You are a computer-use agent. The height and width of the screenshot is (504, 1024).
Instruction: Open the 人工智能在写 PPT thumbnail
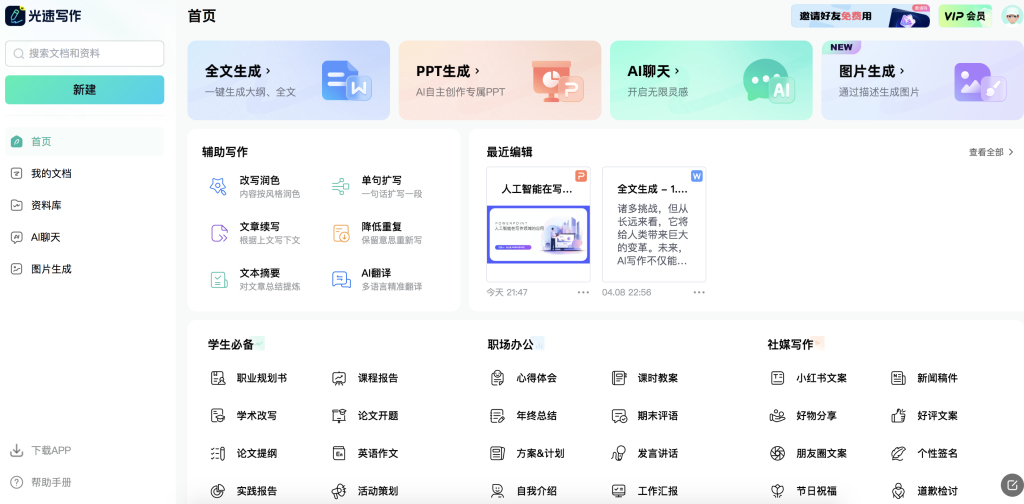click(538, 225)
